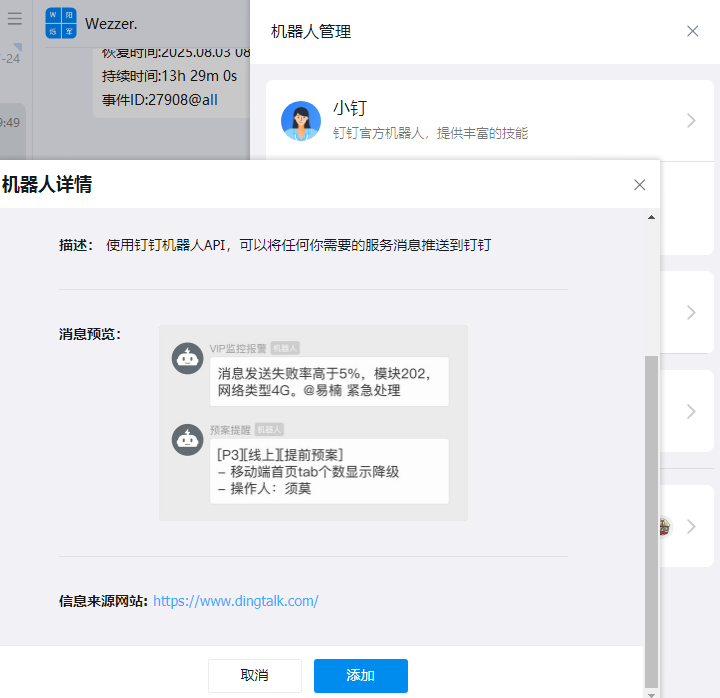This screenshot has height=698, width=720.
Task: Click the 使用钉钉机器人API description text
Action: point(298,245)
